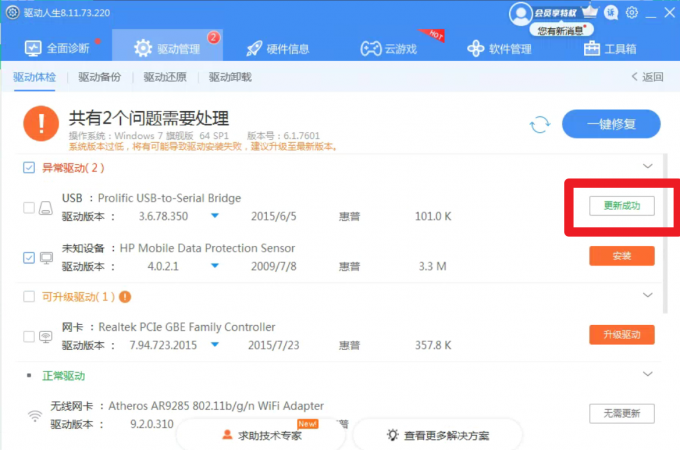Go back with 返回 link
This screenshot has height=450, width=680.
point(647,77)
